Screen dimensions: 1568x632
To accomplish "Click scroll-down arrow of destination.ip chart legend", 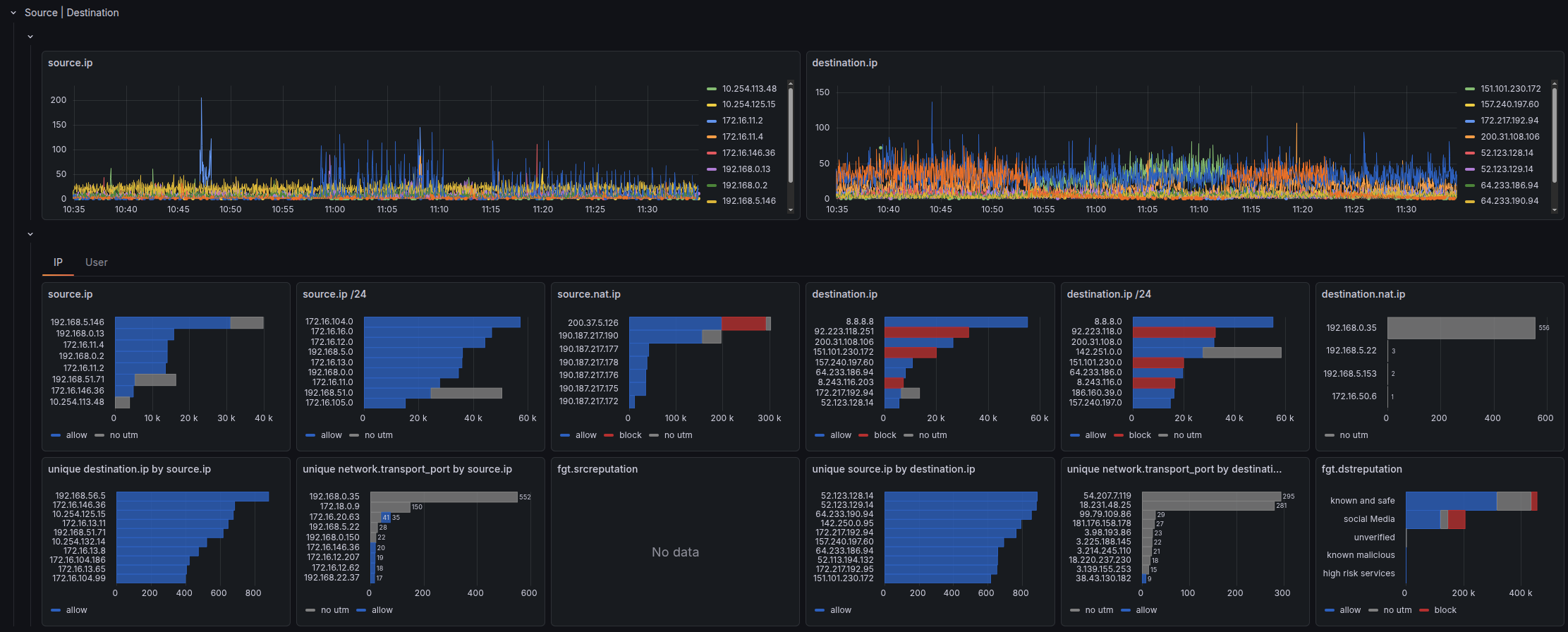I will 1554,209.
